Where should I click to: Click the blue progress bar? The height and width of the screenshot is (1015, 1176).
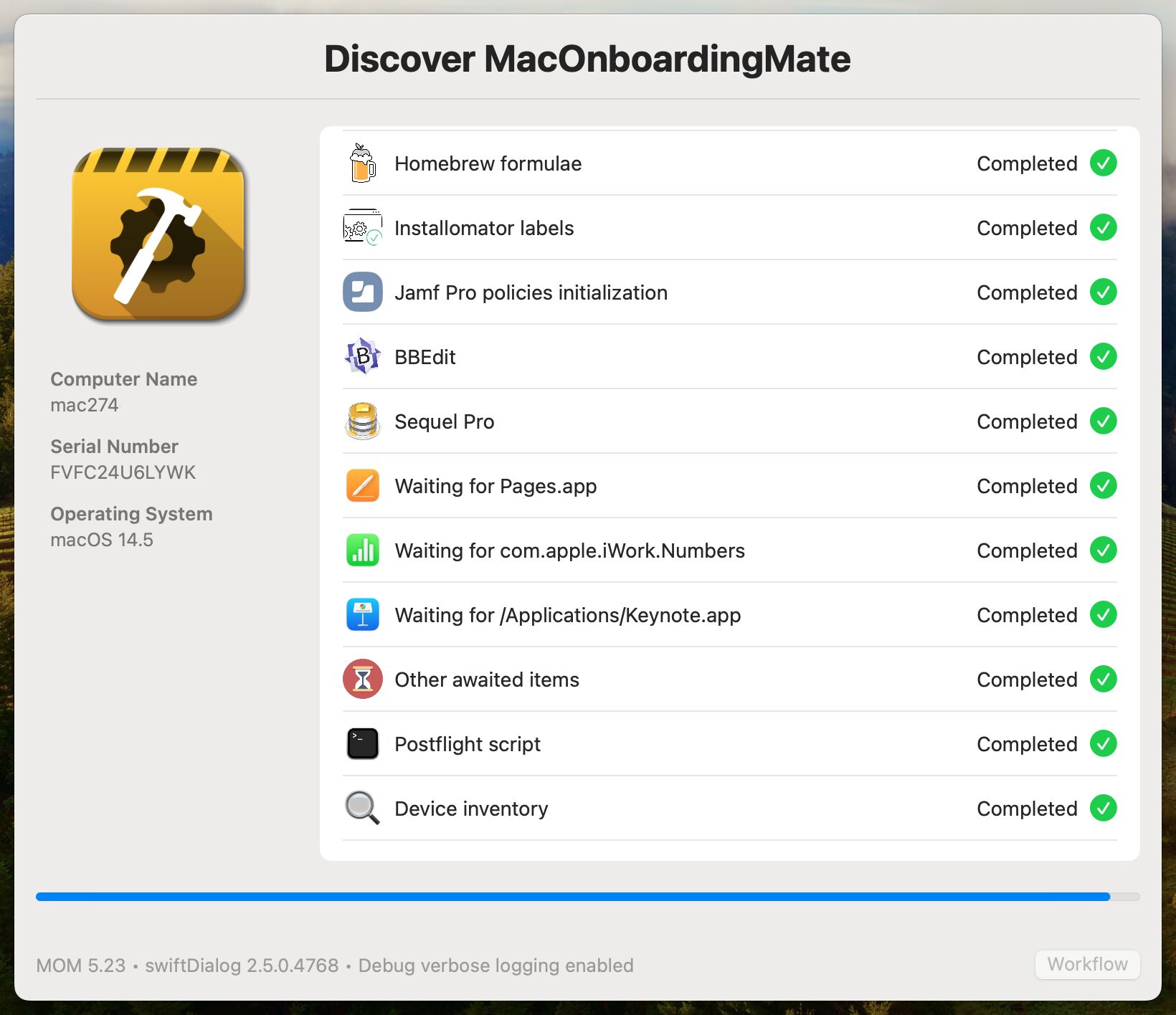pyautogui.click(x=587, y=897)
